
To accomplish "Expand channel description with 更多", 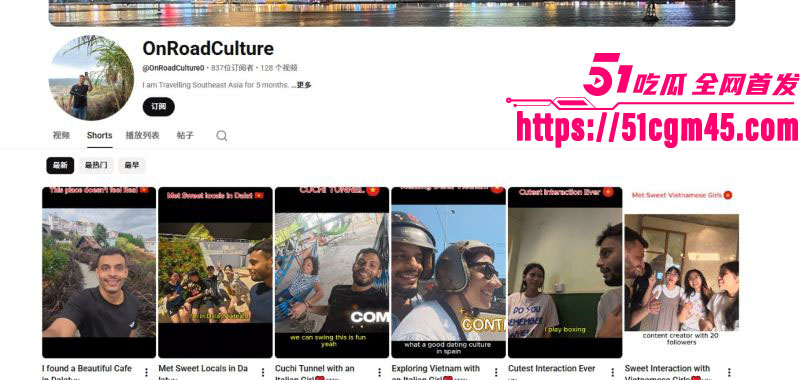I will (x=304, y=85).
